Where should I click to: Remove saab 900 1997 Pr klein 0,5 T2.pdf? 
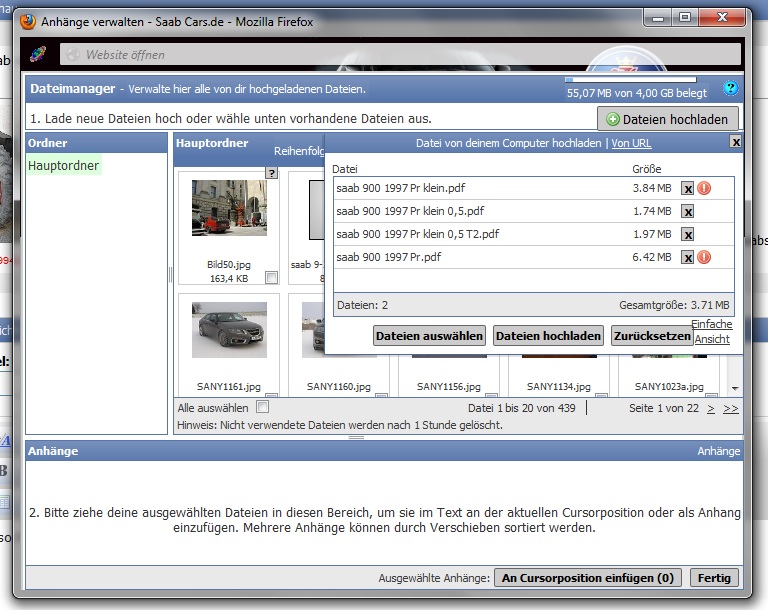point(688,235)
